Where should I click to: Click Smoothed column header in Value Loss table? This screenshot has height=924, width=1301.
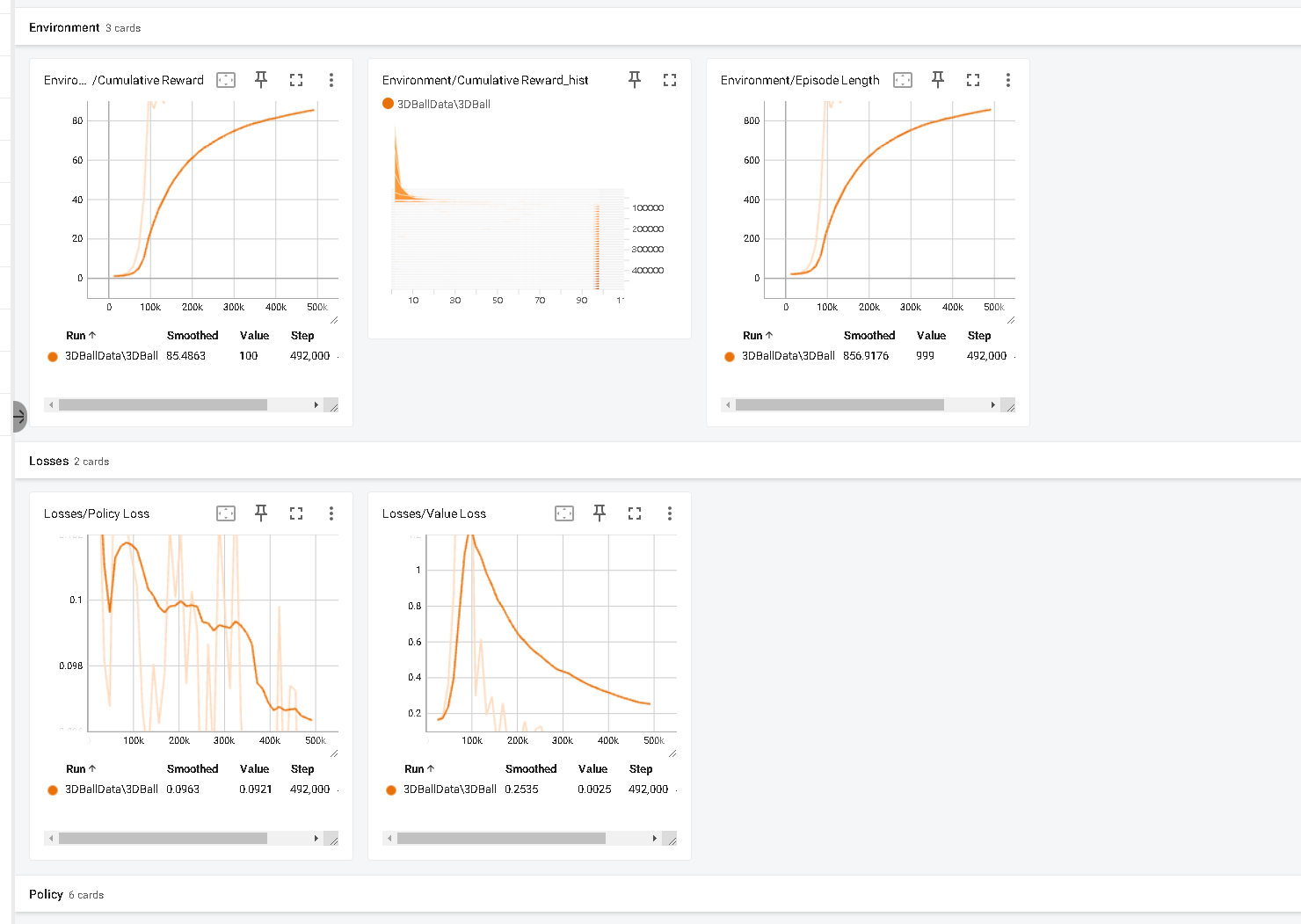531,769
